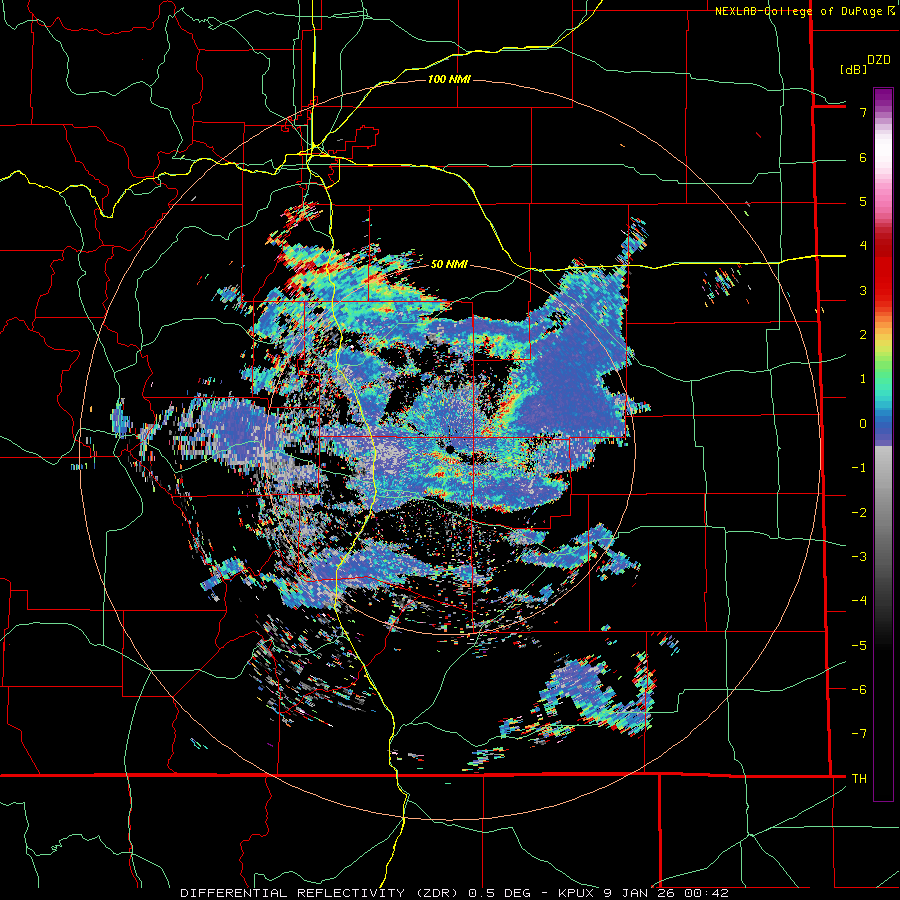
Task: Click the -1 value on the color scale
Action: click(859, 468)
